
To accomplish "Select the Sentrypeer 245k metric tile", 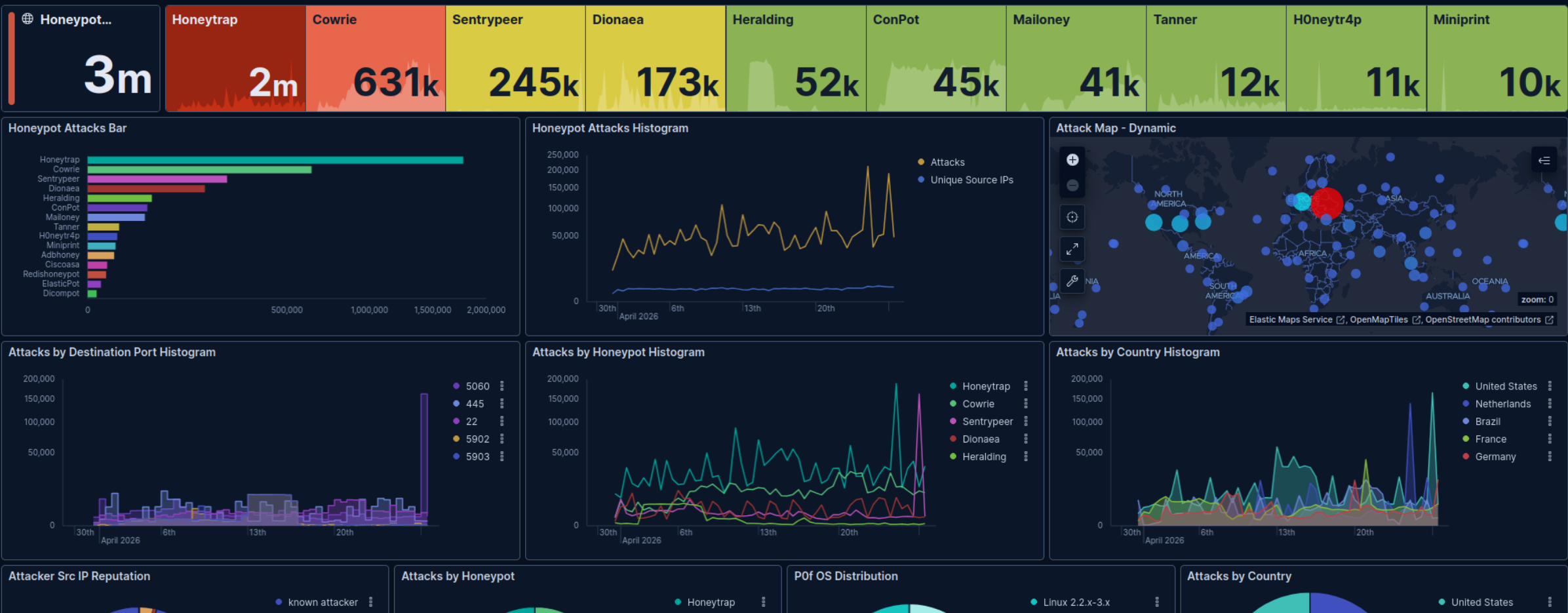I will (515, 58).
